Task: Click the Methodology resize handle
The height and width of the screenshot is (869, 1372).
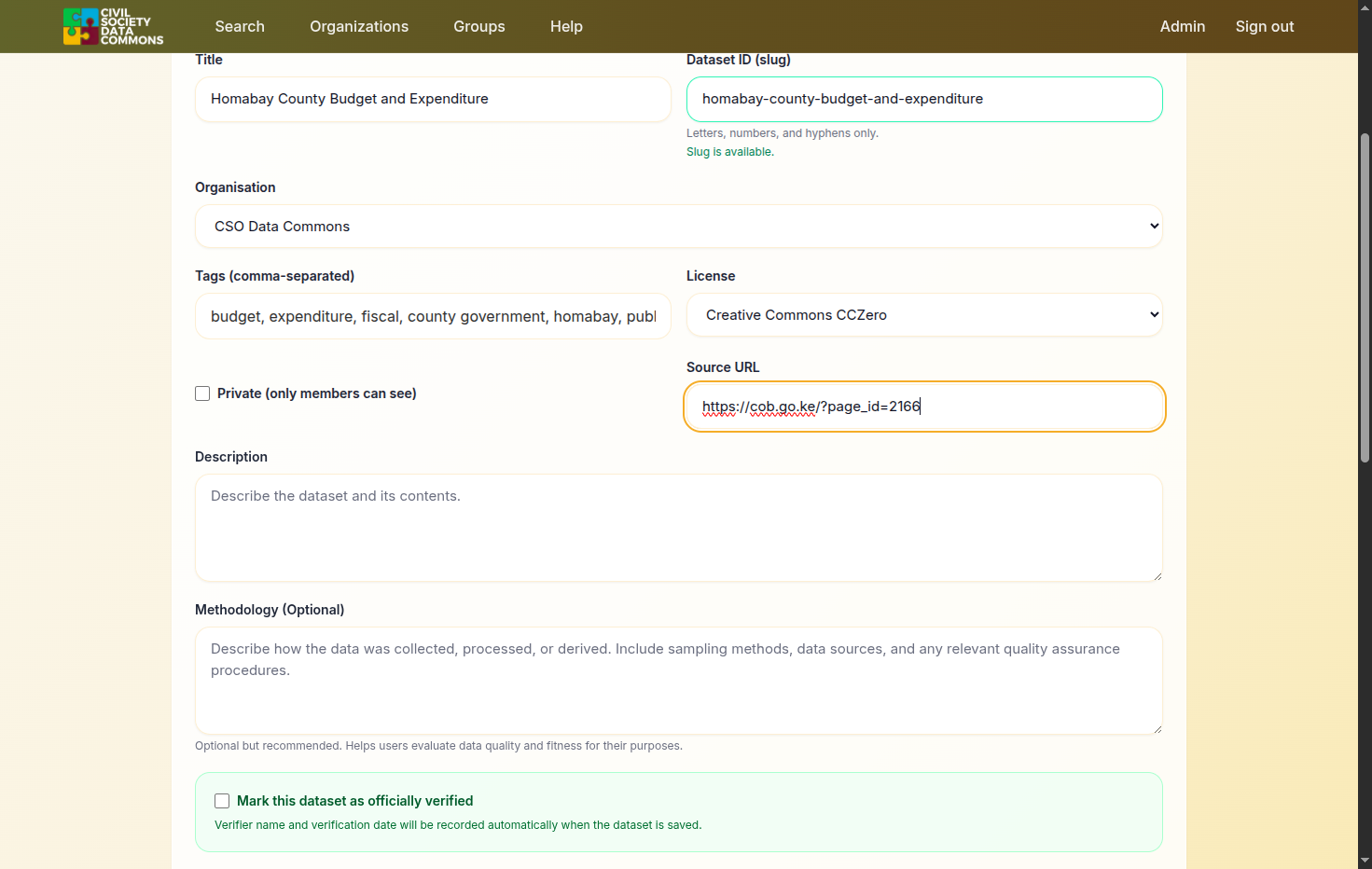Action: [x=1157, y=729]
